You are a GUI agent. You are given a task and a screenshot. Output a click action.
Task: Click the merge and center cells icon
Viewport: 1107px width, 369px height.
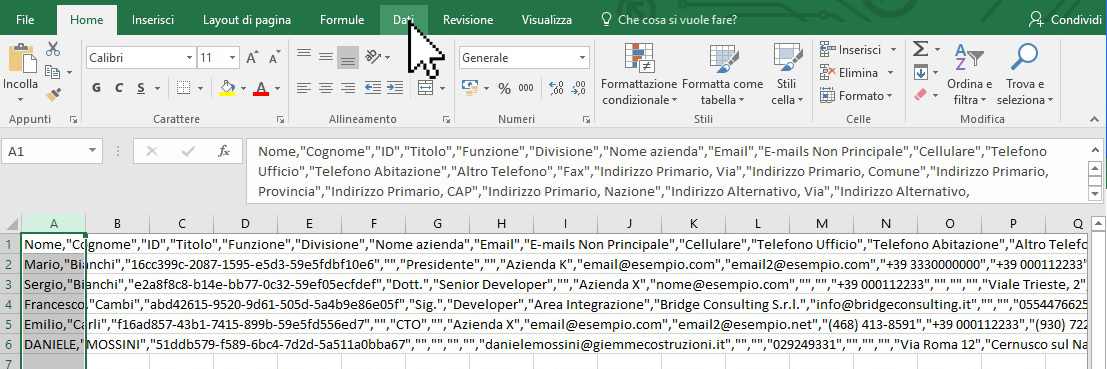(x=426, y=88)
